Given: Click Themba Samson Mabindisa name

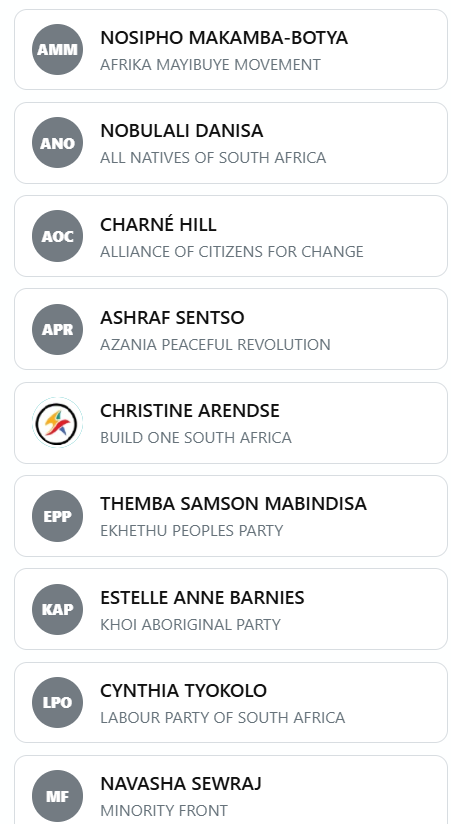Looking at the screenshot, I should pos(233,503).
